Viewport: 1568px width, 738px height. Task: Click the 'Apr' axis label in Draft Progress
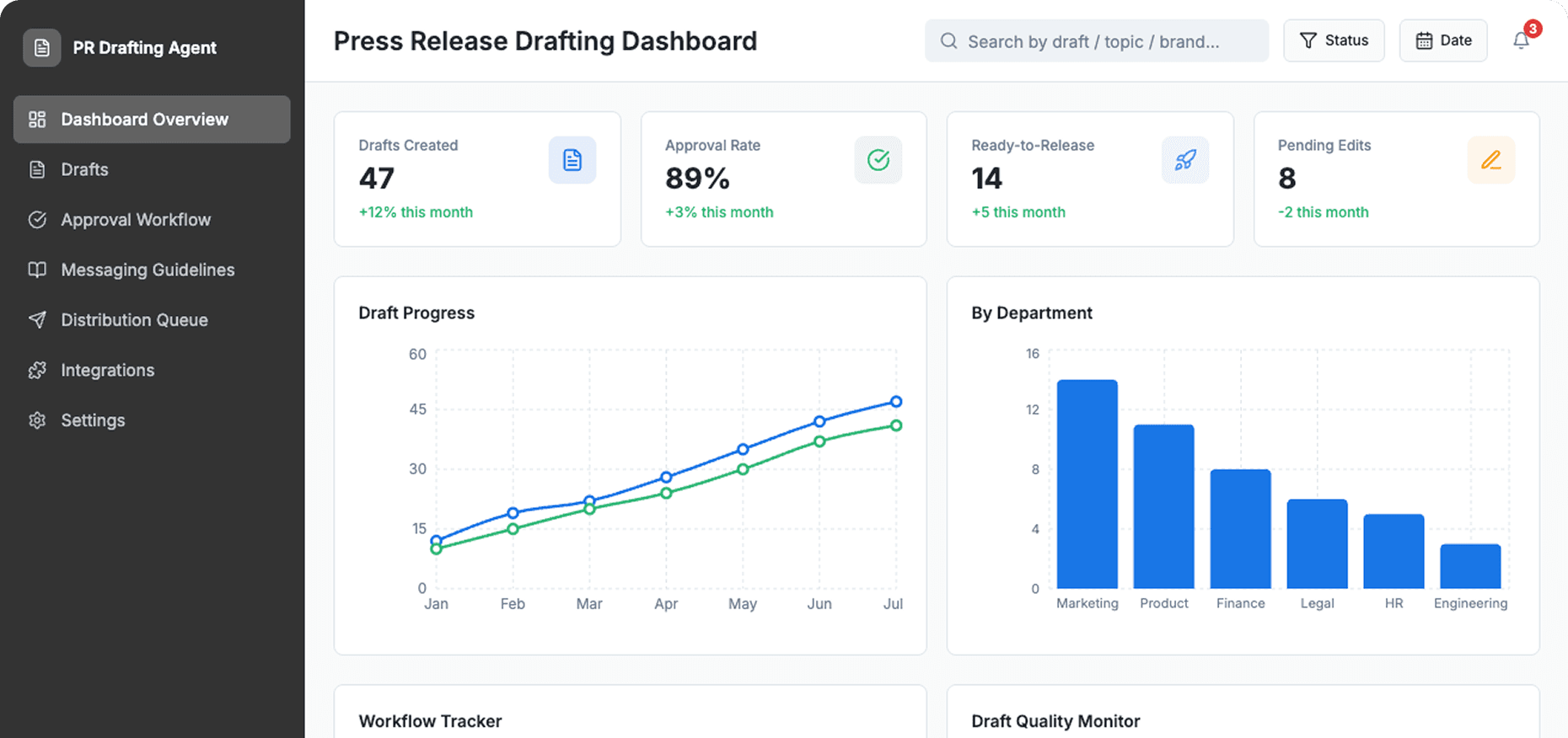[666, 604]
